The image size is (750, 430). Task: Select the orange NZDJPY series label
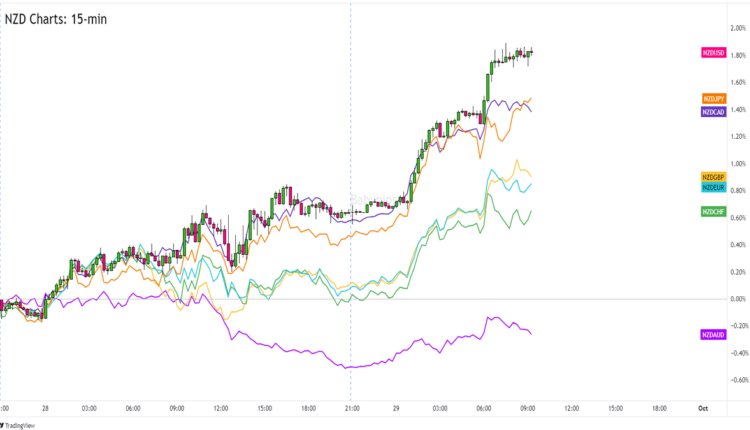713,98
